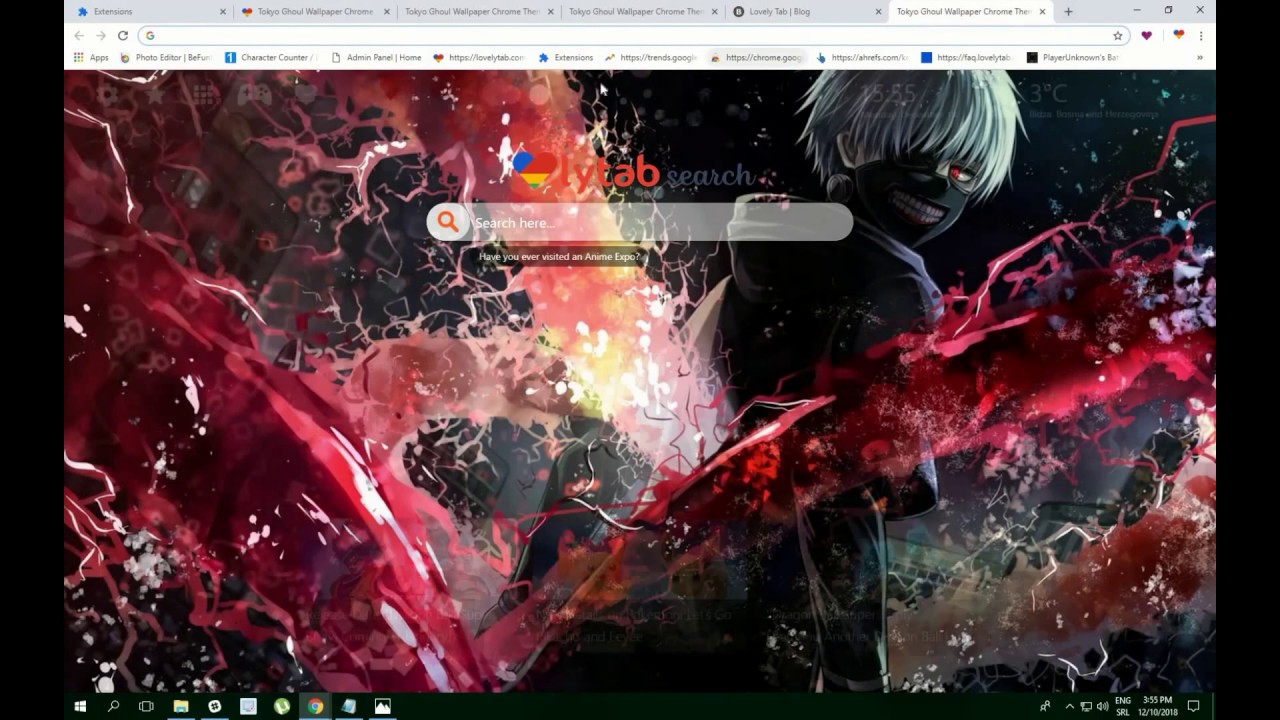Image resolution: width=1280 pixels, height=720 pixels.
Task: Click the orange search magnifier icon
Action: pyautogui.click(x=448, y=222)
